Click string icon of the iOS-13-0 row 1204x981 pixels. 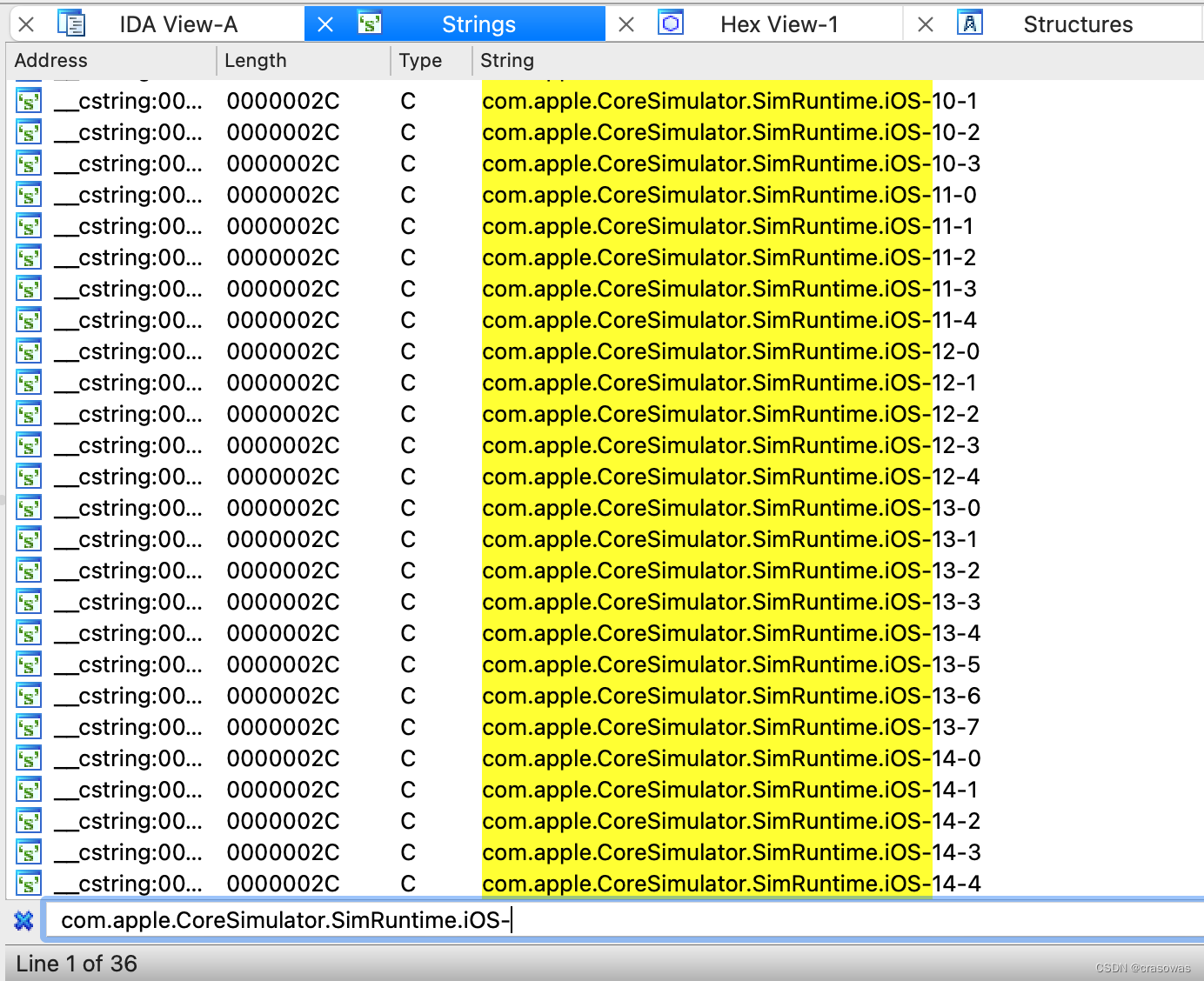(29, 508)
